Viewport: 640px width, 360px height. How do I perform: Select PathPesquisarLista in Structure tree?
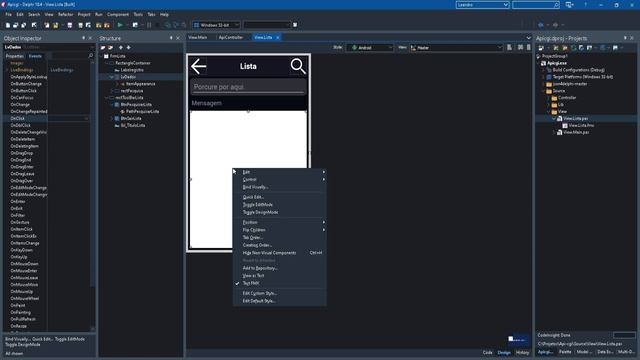tap(142, 111)
